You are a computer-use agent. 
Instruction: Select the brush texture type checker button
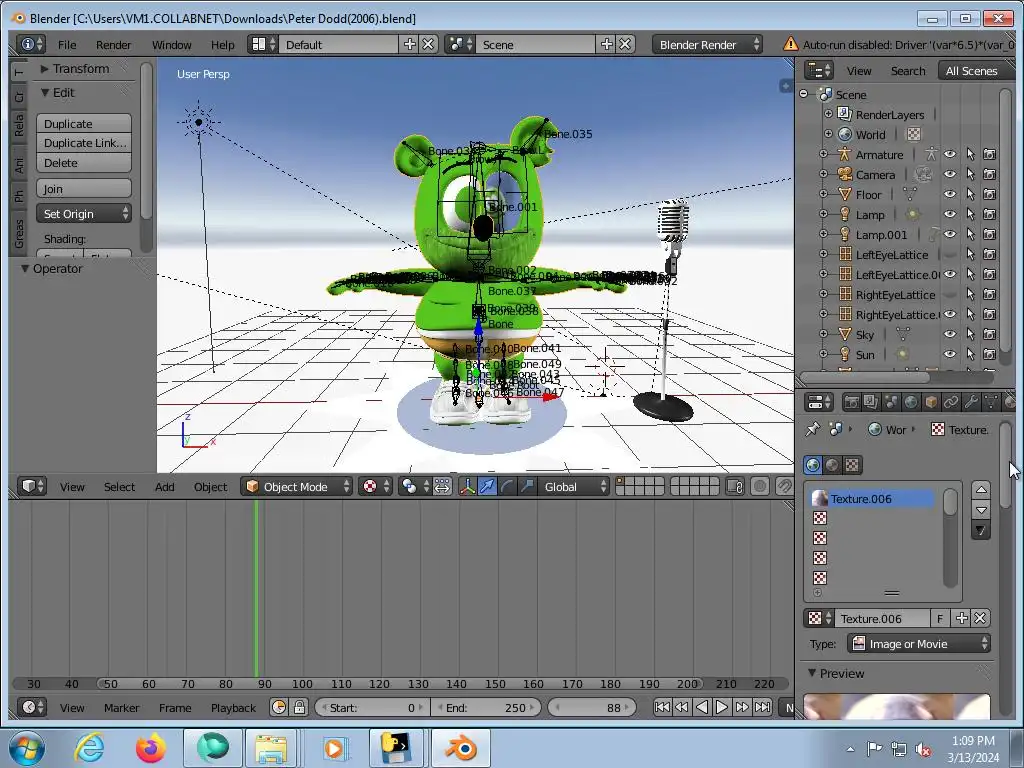[852, 464]
